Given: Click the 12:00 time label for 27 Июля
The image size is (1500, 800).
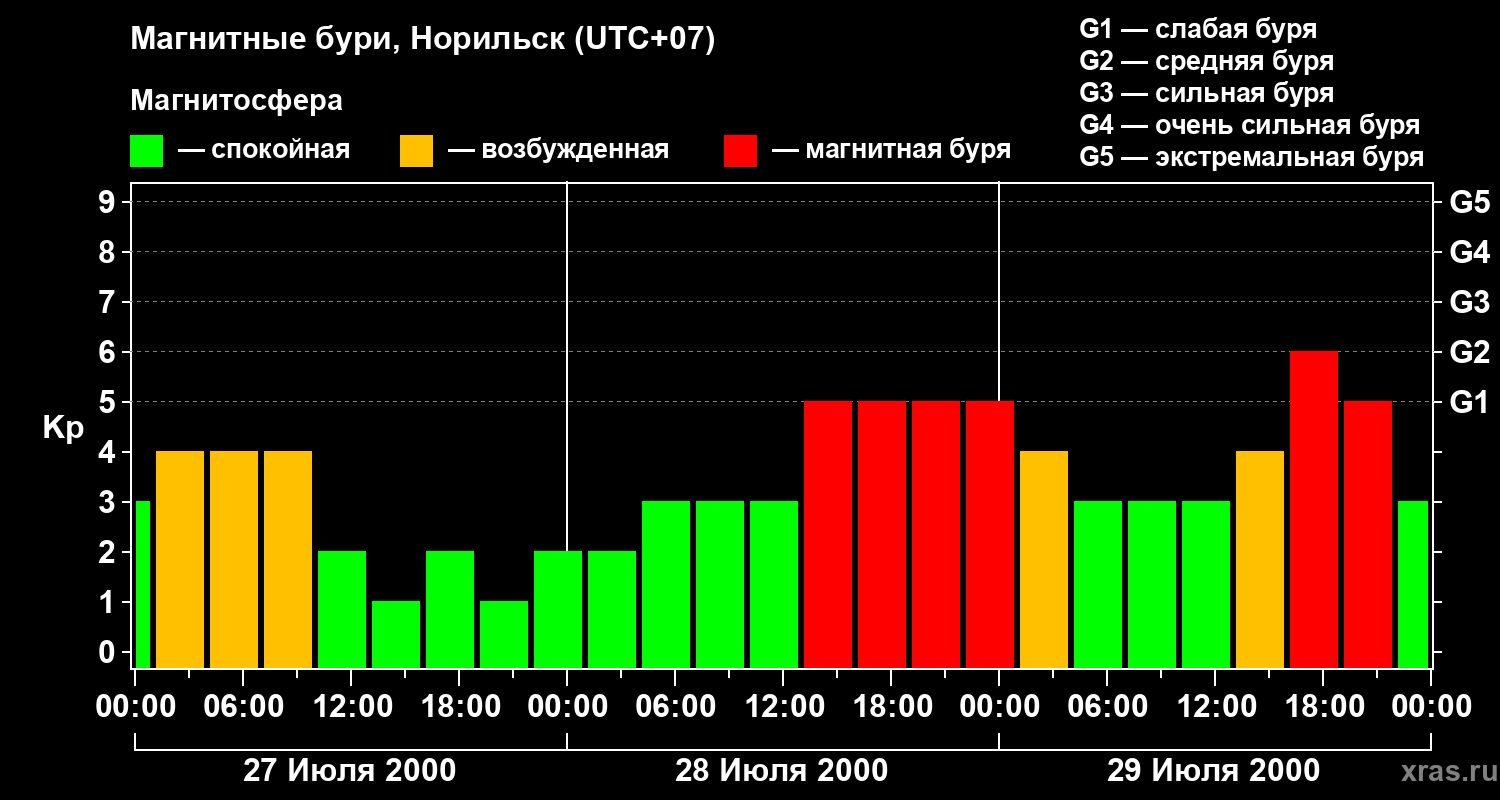Looking at the screenshot, I should click(351, 707).
